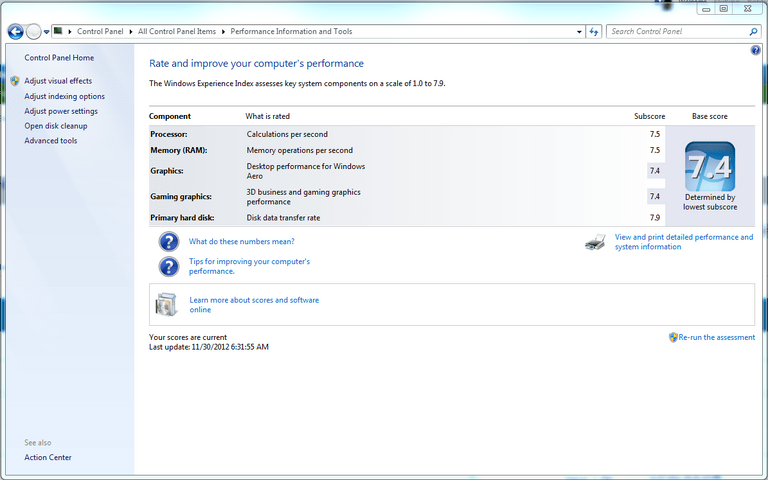Image resolution: width=768 pixels, height=480 pixels.
Task: Click the 7.4 base score badge
Action: pos(710,167)
